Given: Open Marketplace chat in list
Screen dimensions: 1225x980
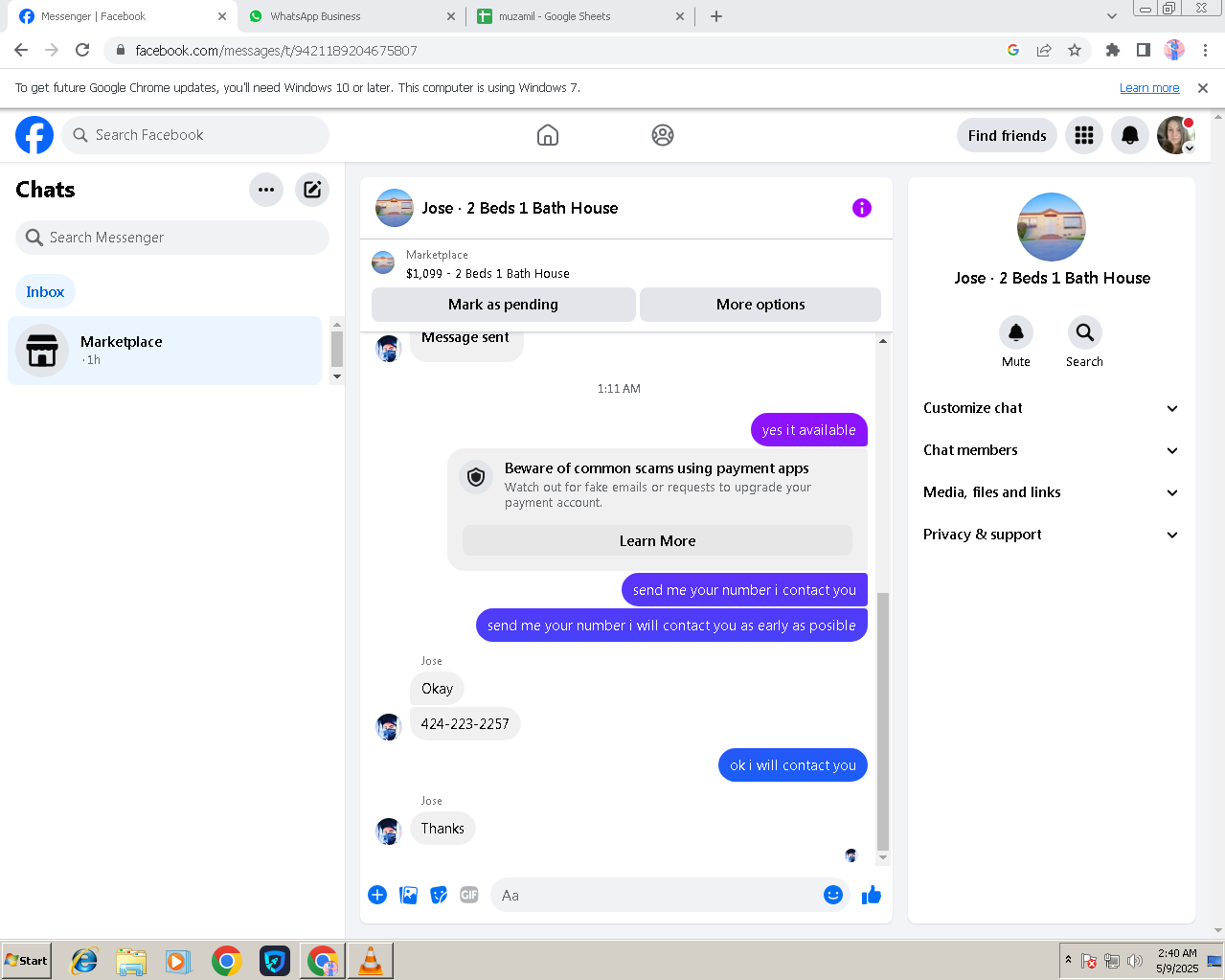Looking at the screenshot, I should pyautogui.click(x=165, y=351).
